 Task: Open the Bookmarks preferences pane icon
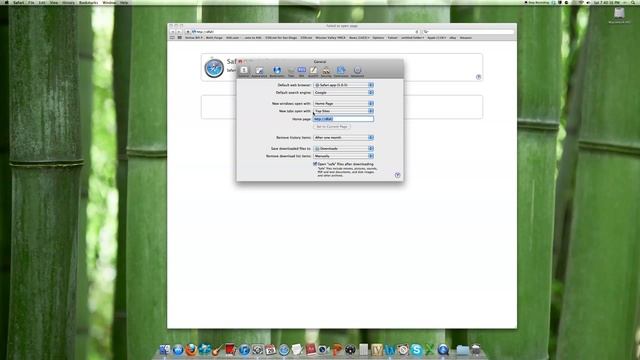tap(277, 71)
